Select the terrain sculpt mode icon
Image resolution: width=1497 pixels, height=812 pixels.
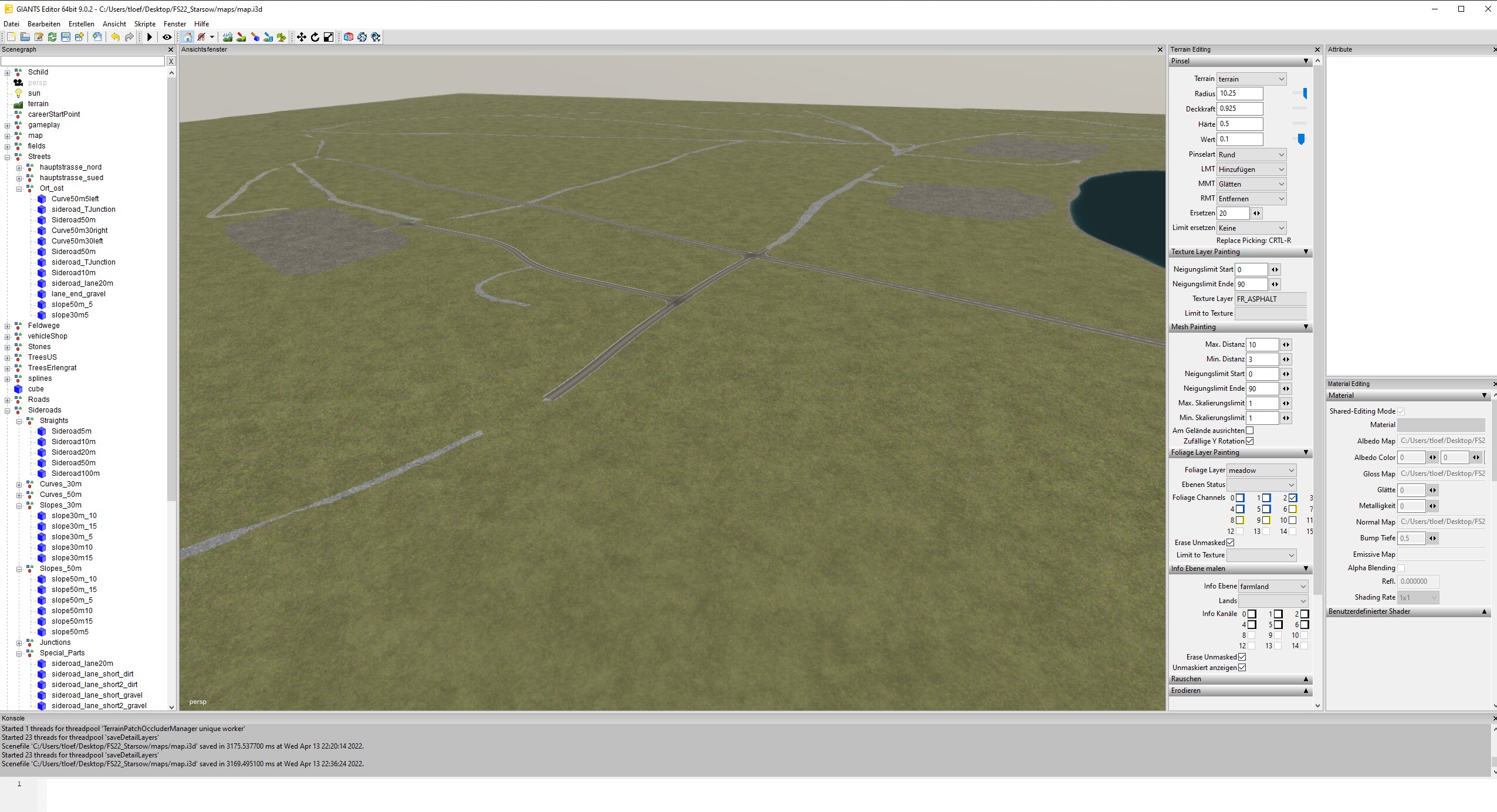[228, 37]
